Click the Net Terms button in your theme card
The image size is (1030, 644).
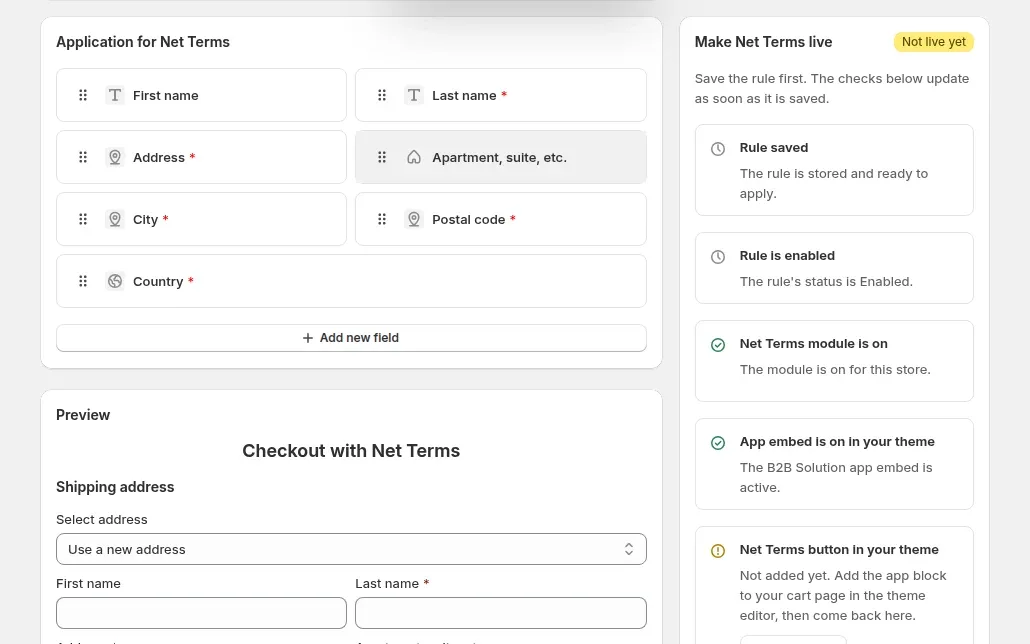click(x=834, y=586)
